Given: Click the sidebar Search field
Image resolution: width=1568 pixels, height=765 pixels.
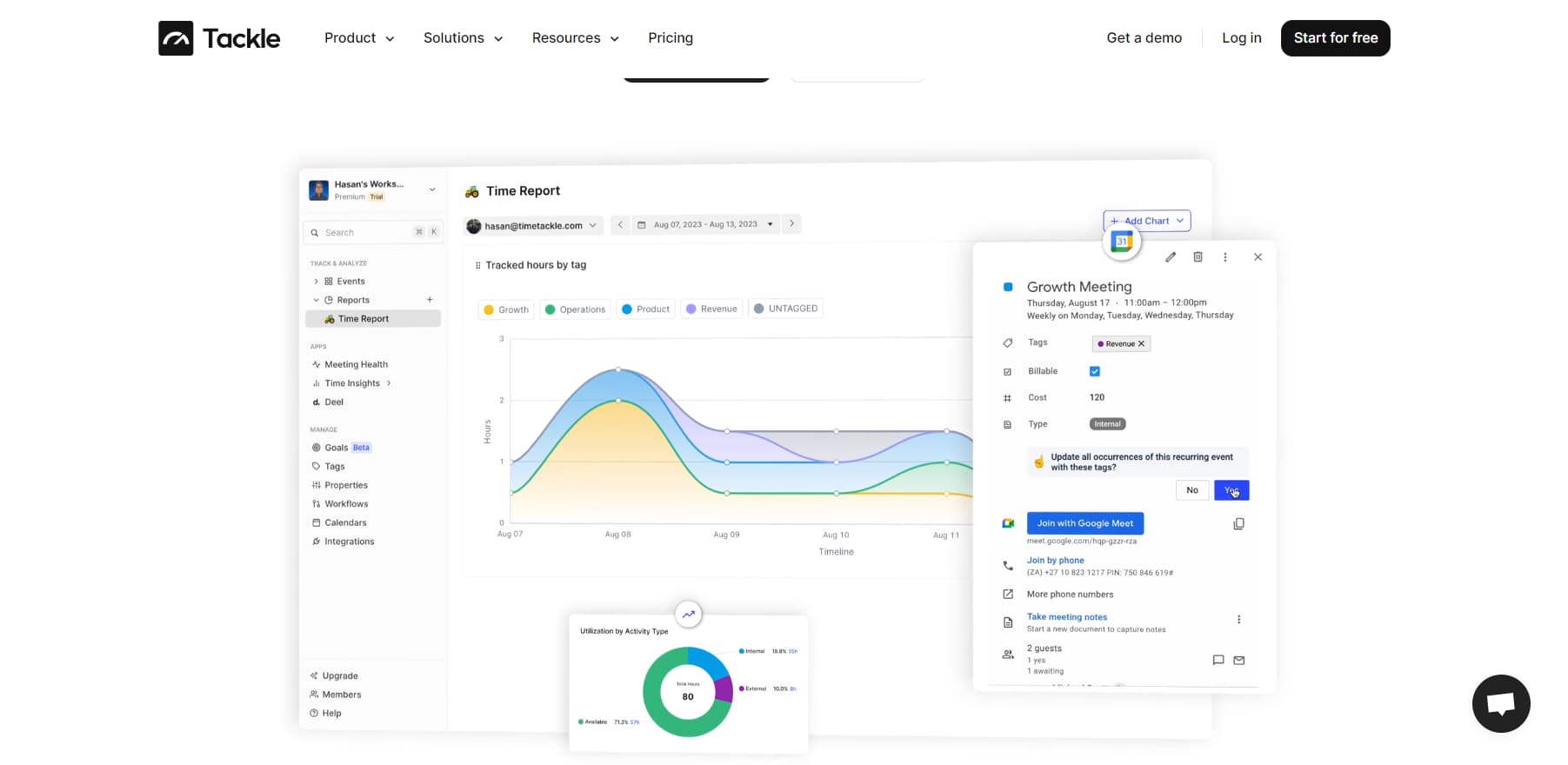Looking at the screenshot, I should click(365, 233).
